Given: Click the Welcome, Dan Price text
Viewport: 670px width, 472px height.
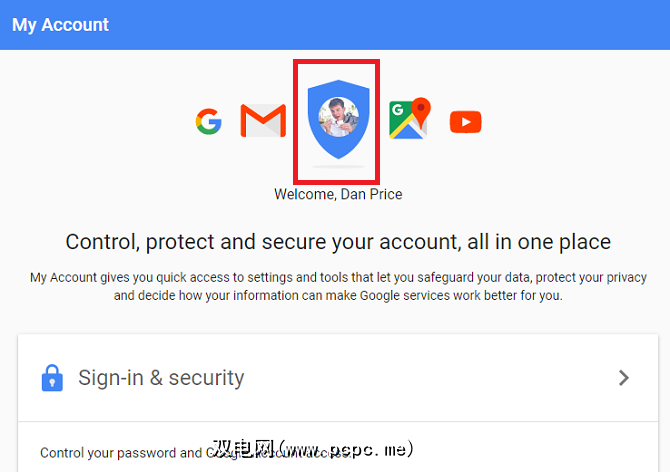Looking at the screenshot, I should (338, 194).
